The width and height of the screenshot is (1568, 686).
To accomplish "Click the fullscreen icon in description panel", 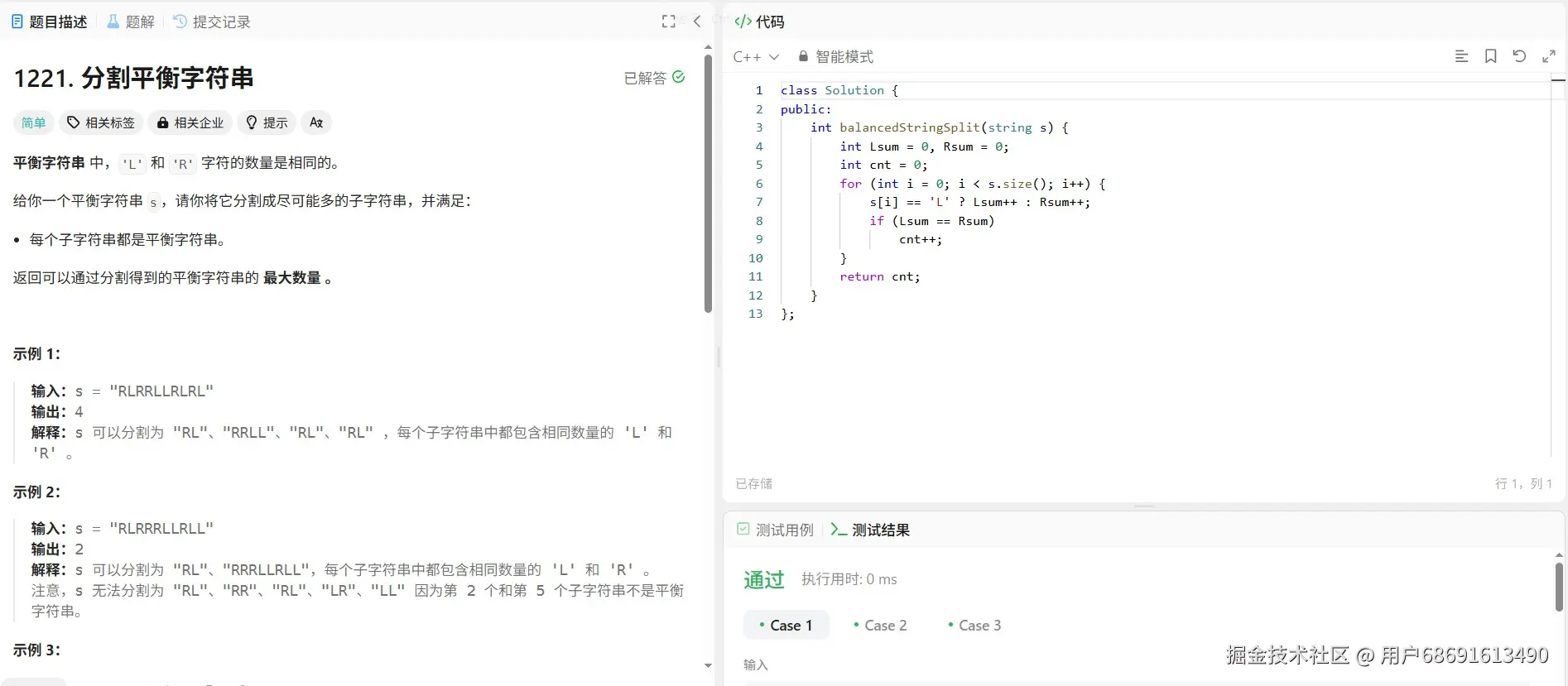I will click(x=669, y=22).
